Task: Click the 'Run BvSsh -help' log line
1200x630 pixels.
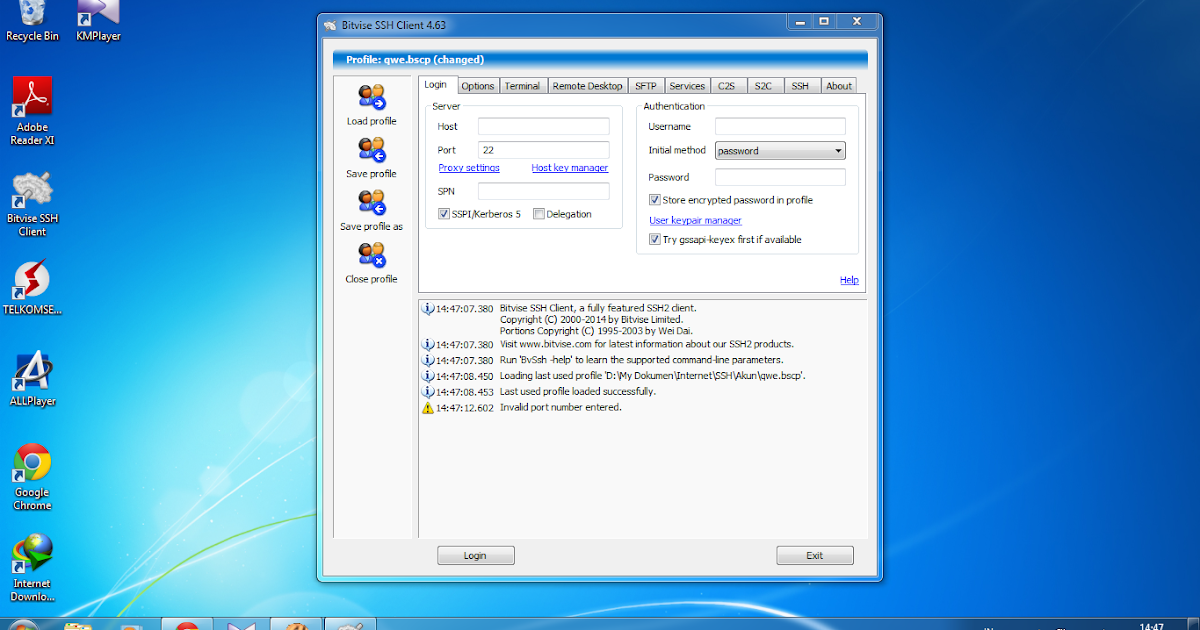Action: (x=642, y=360)
